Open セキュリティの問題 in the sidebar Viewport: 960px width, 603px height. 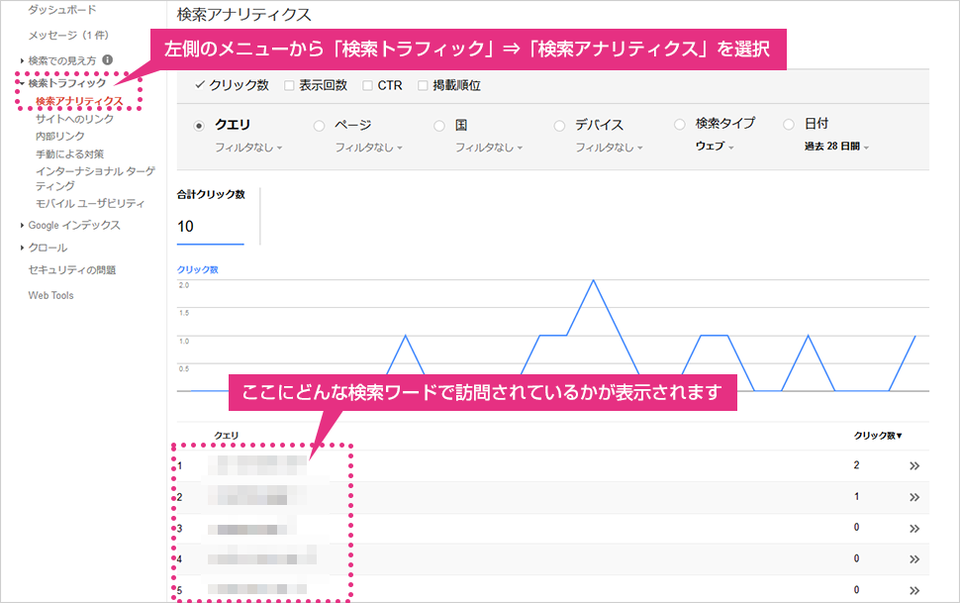click(72, 270)
